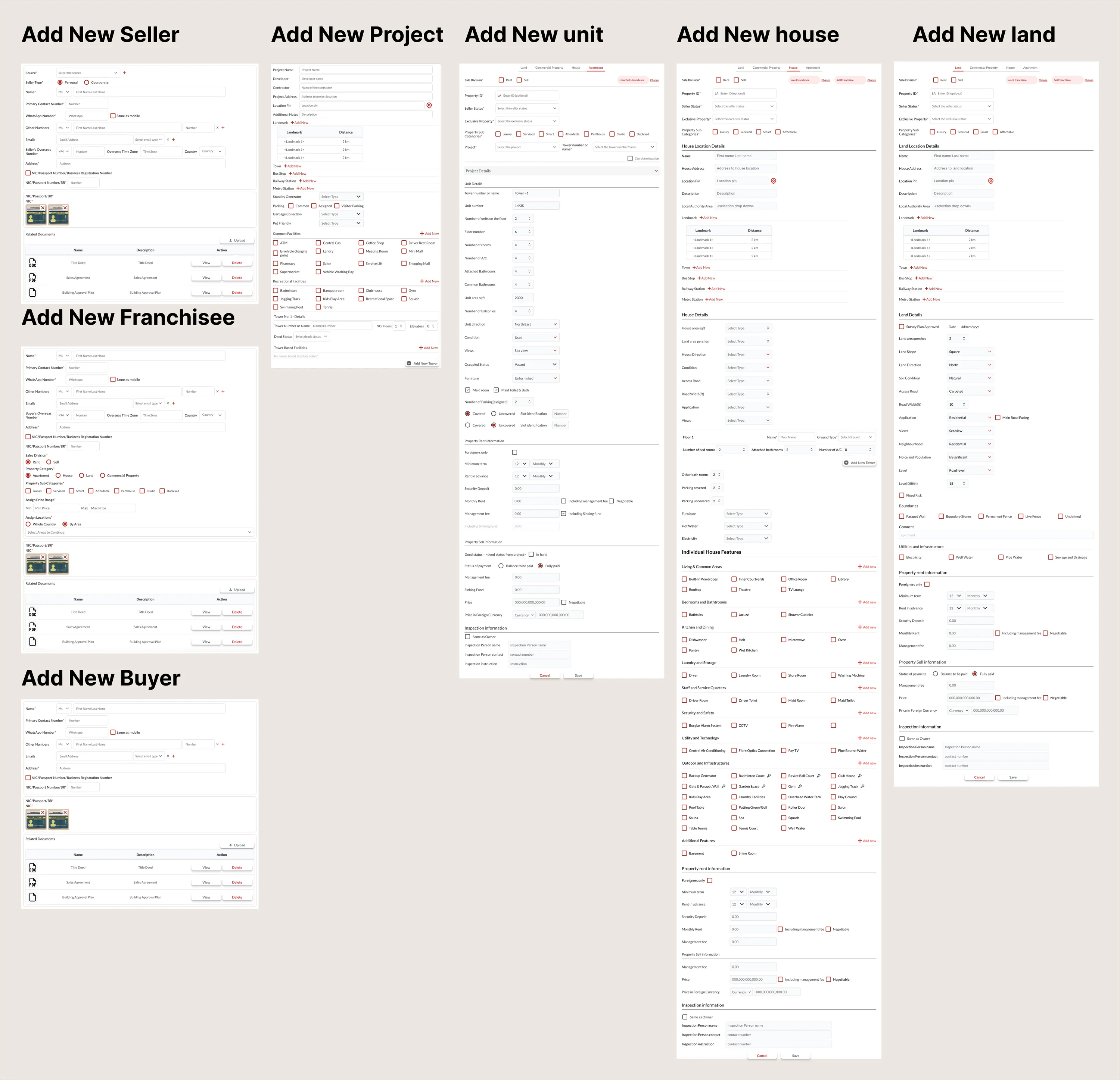The height and width of the screenshot is (1080, 1120).
Task: Open Unit direction North East dropdown
Action: tap(536, 324)
